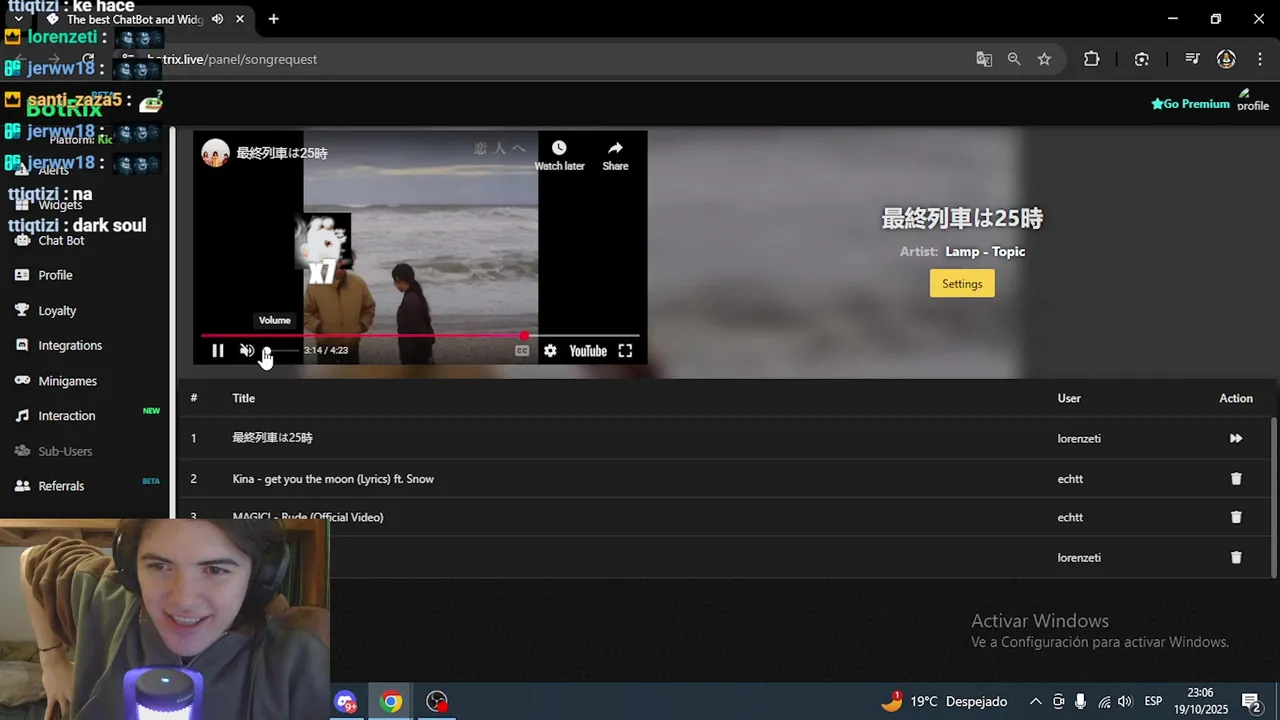Close the BotRix browser tab
The height and width of the screenshot is (720, 1280).
(x=240, y=19)
